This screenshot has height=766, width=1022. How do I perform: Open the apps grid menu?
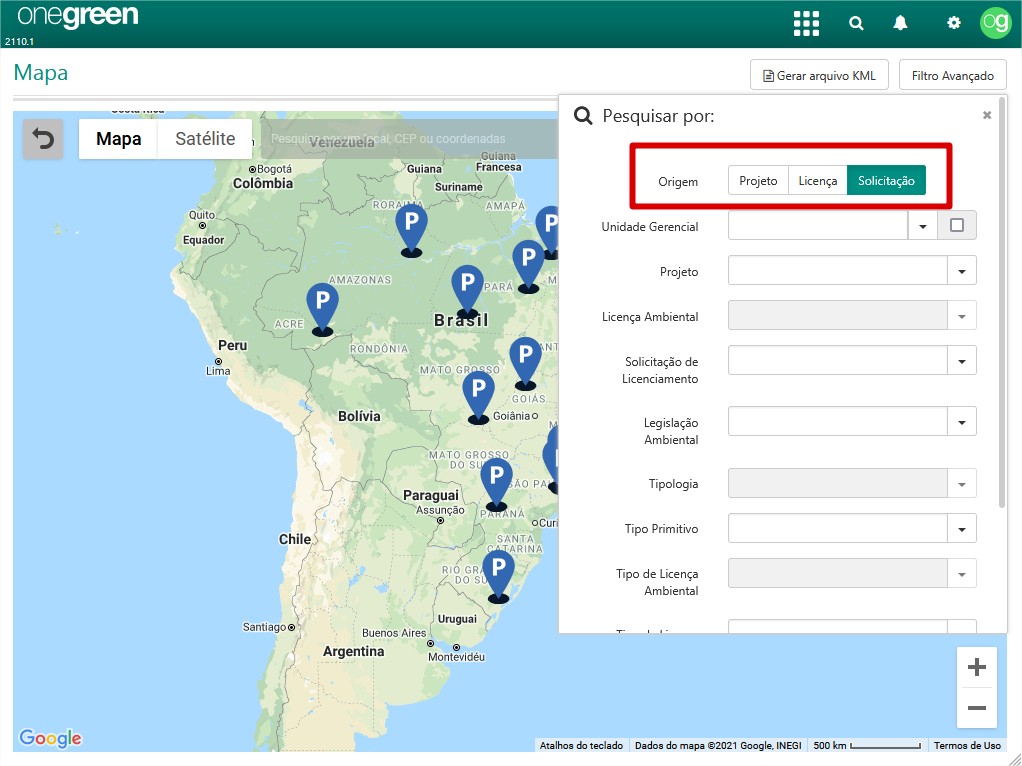806,23
